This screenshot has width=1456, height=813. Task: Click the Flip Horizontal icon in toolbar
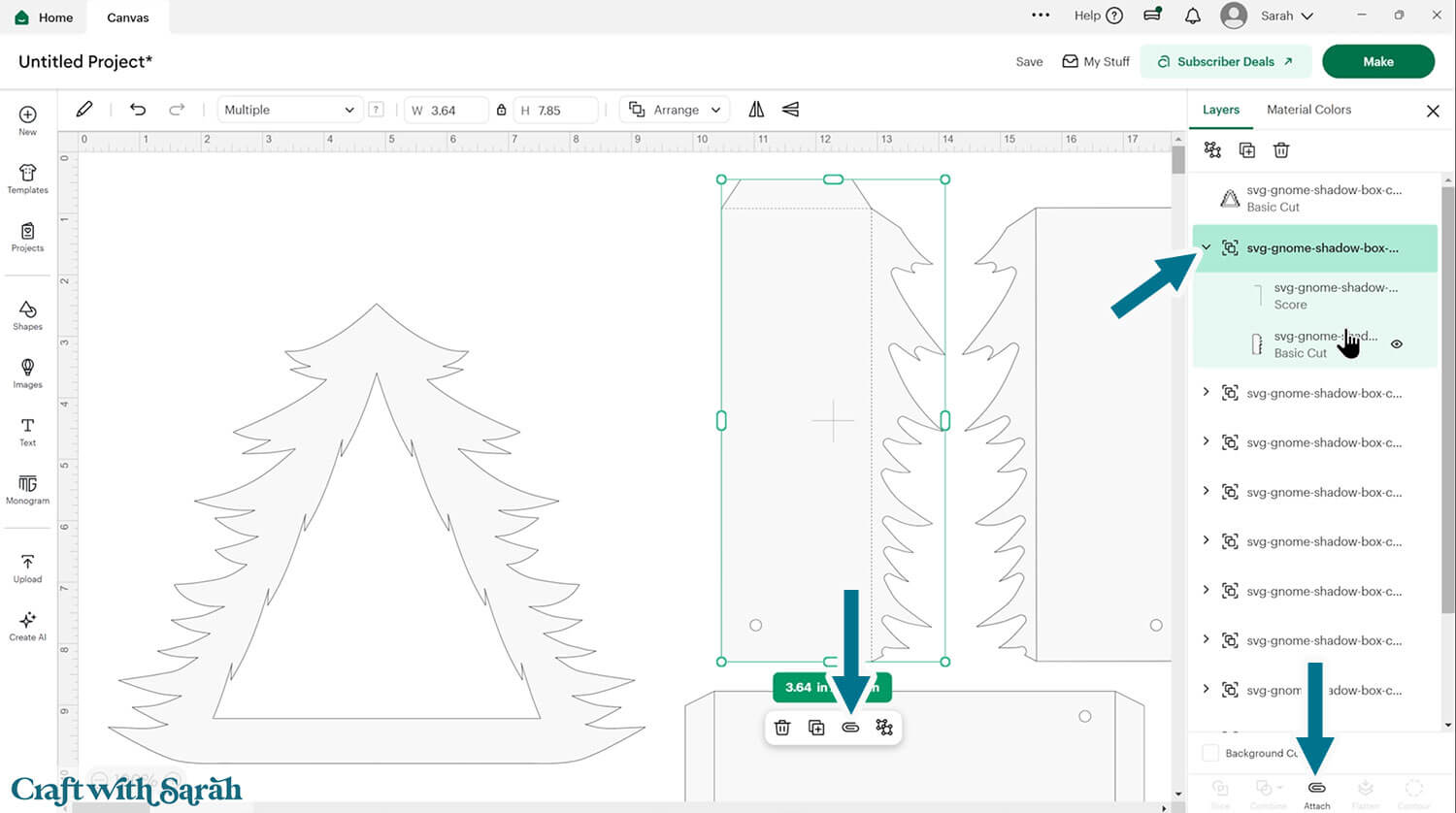756,110
